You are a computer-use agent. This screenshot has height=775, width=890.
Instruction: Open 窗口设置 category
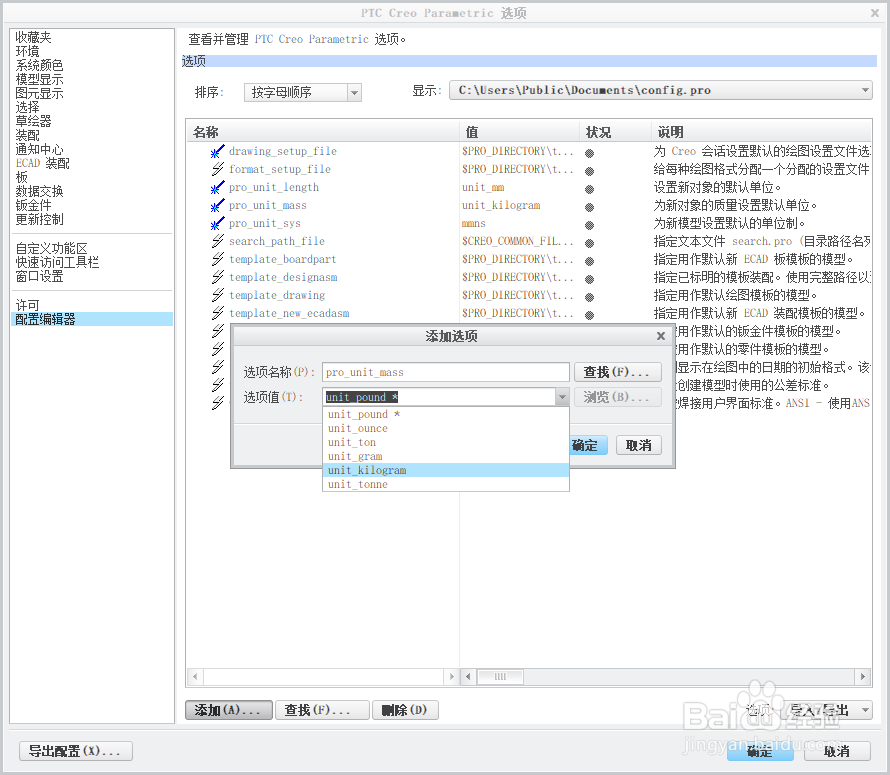[x=39, y=277]
